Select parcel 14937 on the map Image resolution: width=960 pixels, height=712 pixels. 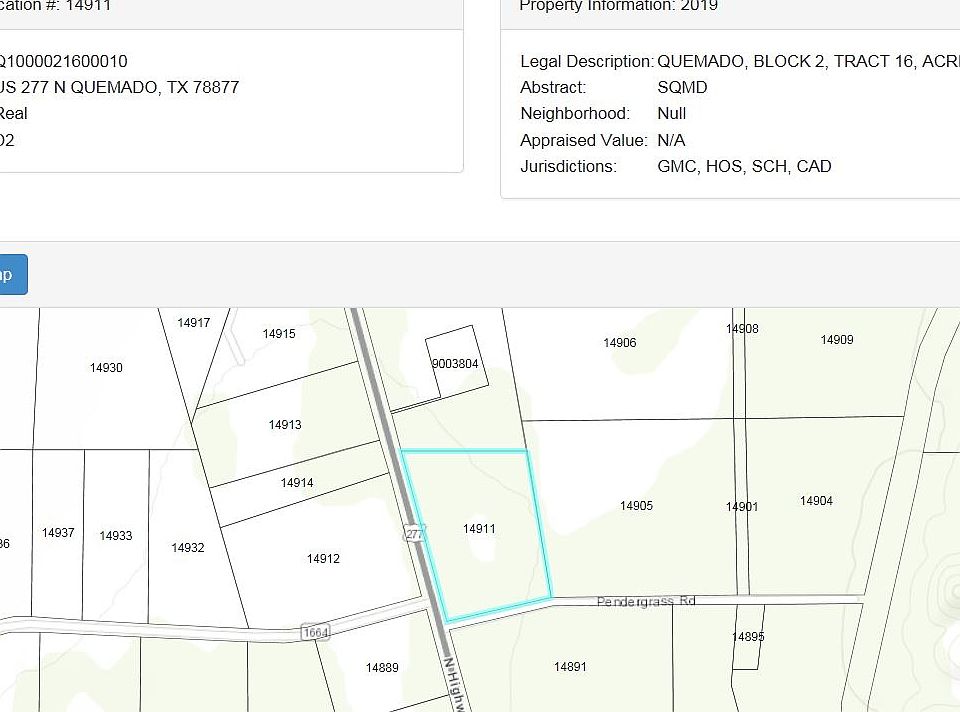pos(58,533)
